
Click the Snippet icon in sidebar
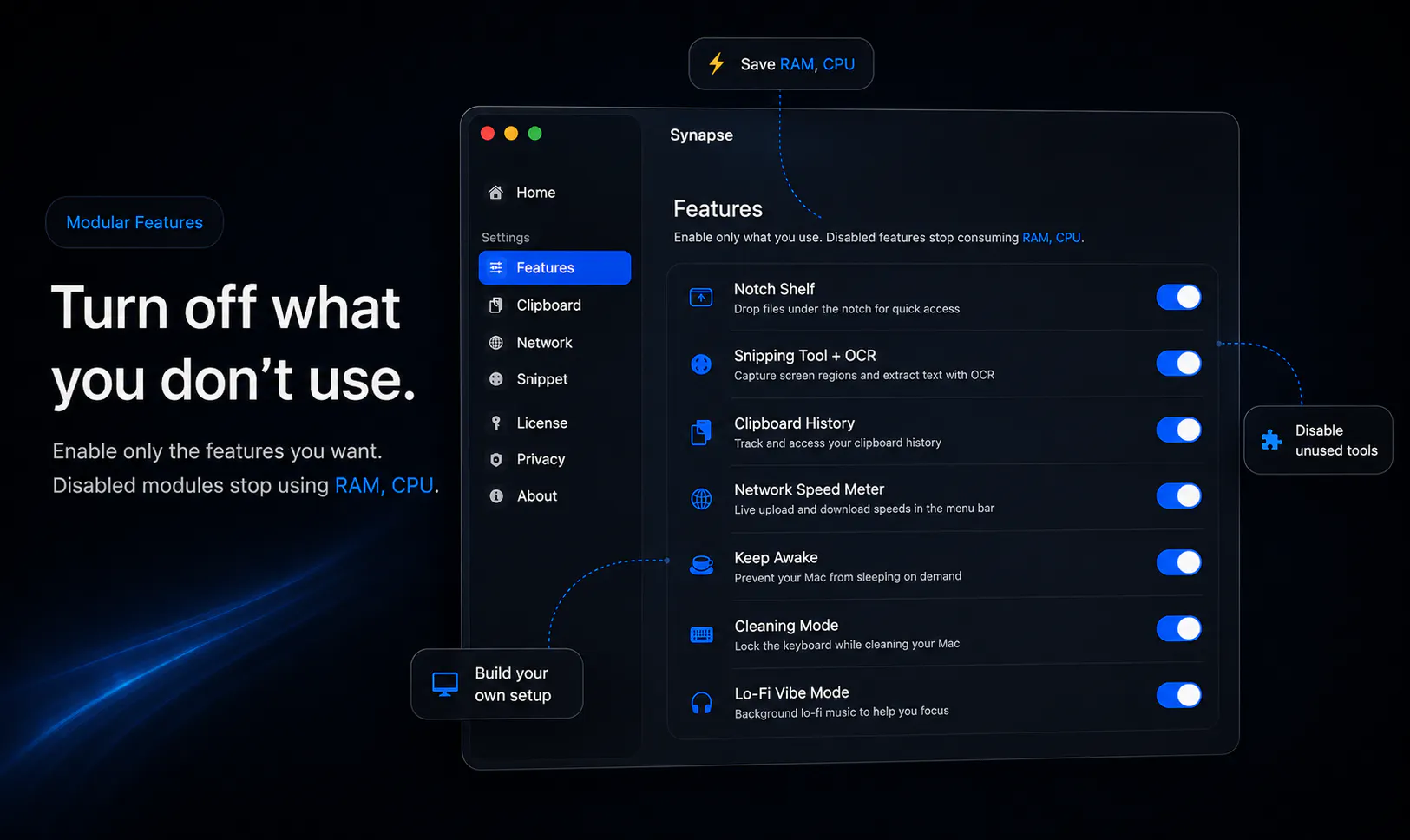(495, 379)
